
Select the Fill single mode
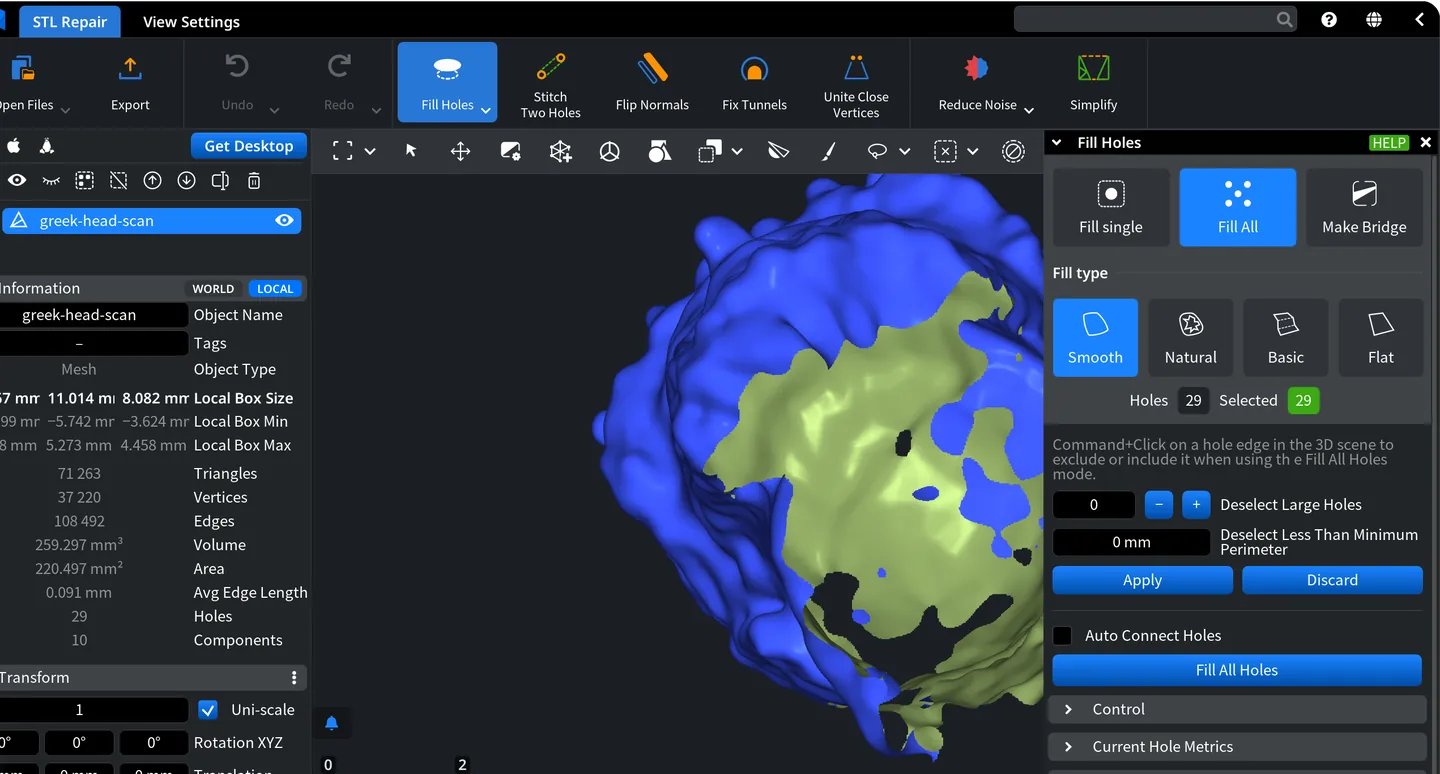1111,207
